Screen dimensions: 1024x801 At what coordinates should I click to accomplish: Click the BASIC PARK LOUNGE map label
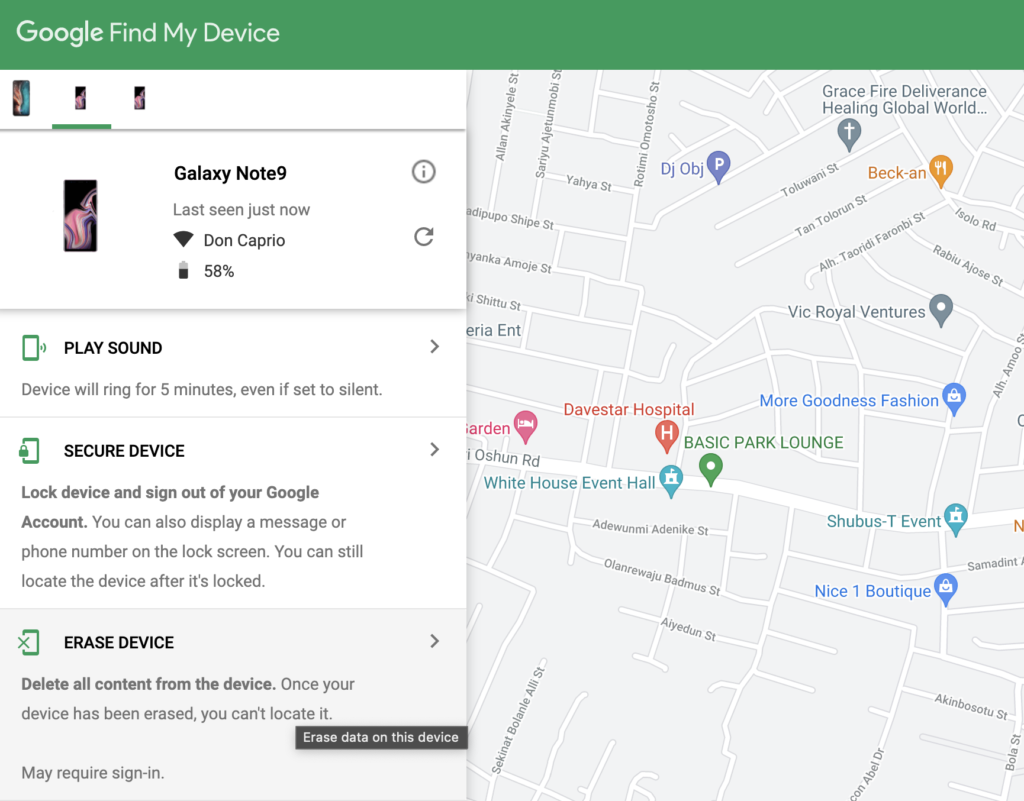point(763,443)
